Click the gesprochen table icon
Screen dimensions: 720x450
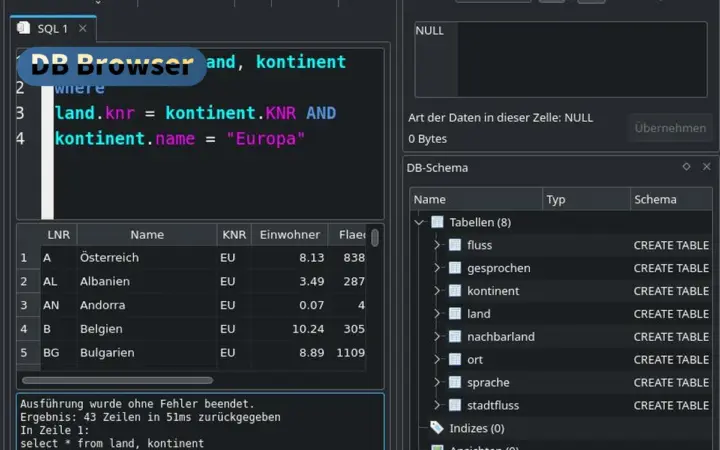[455, 268]
